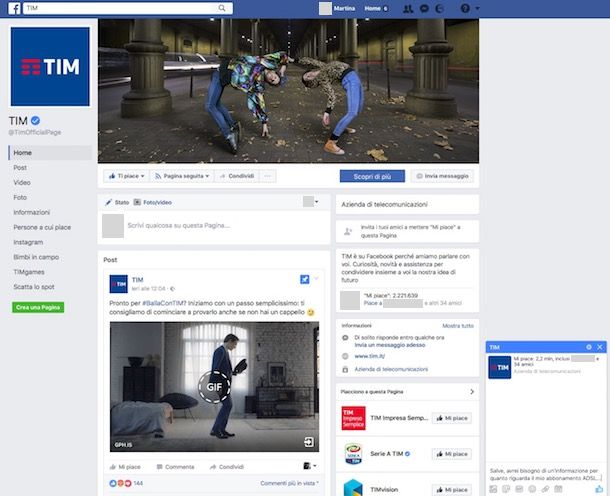This screenshot has height=496, width=610.
Task: Open the comment-as identity dropdown on post
Action: tap(310, 466)
